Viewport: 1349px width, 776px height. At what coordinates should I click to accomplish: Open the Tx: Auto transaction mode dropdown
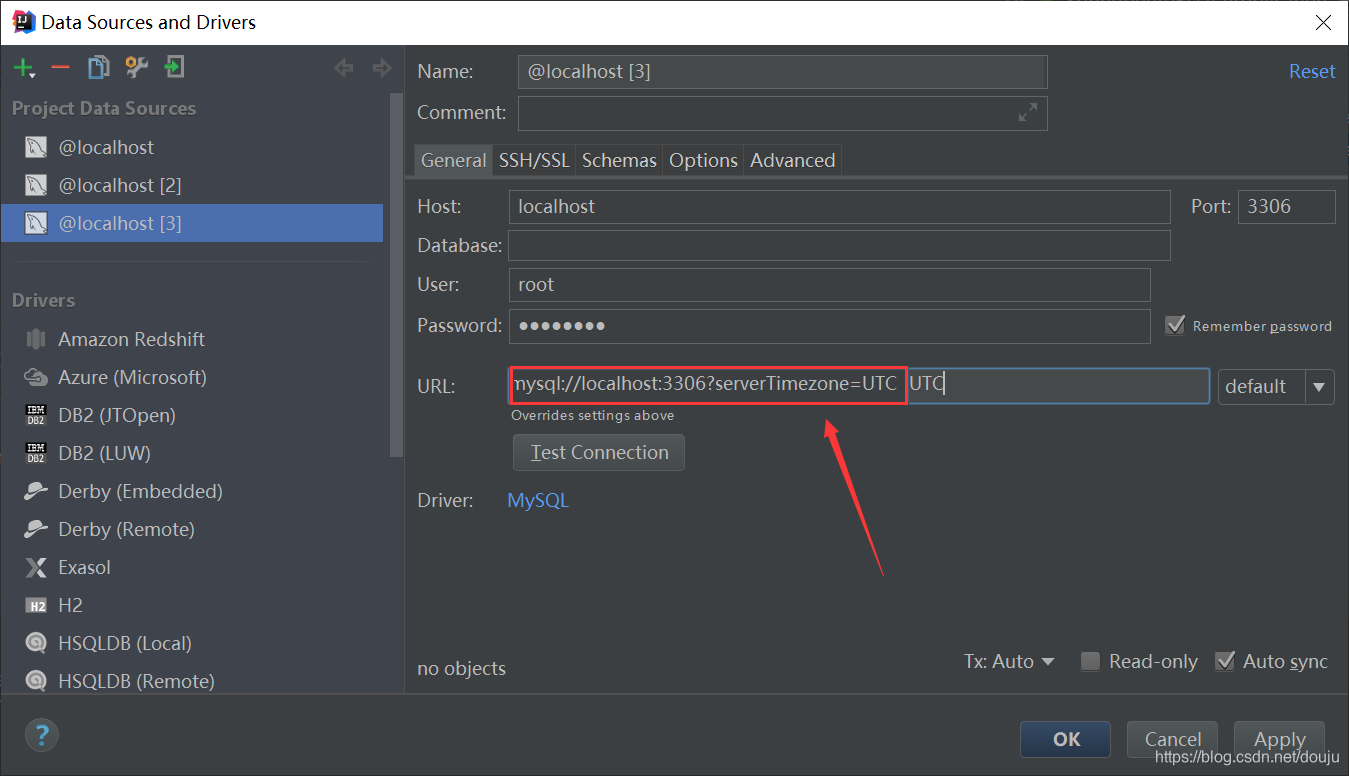coord(1009,661)
